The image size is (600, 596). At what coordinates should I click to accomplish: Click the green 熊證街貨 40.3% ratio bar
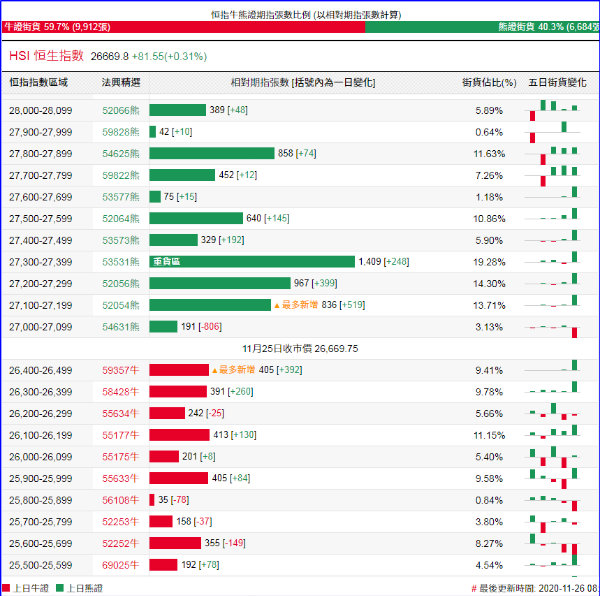click(482, 27)
